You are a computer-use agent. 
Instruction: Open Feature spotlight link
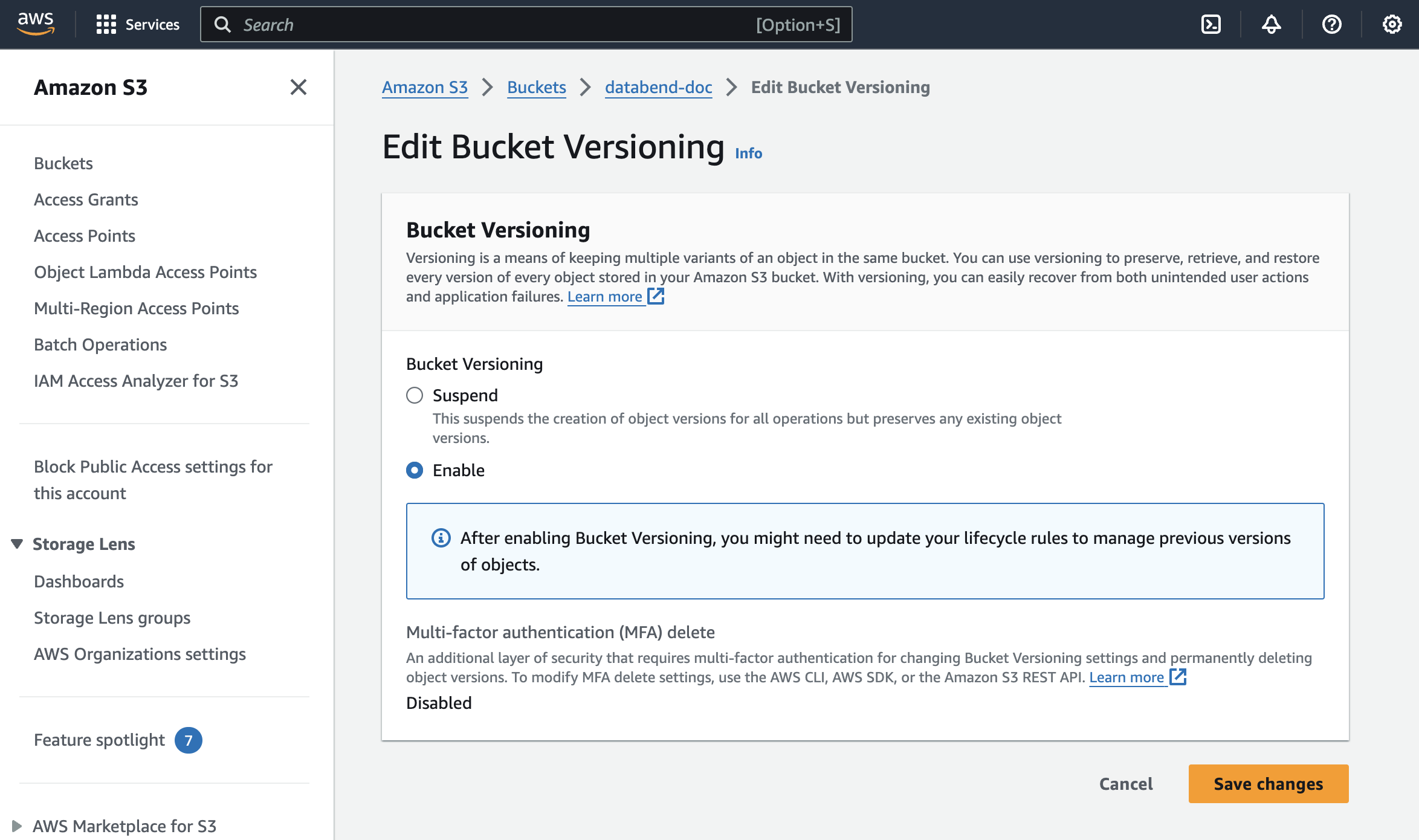tap(99, 740)
